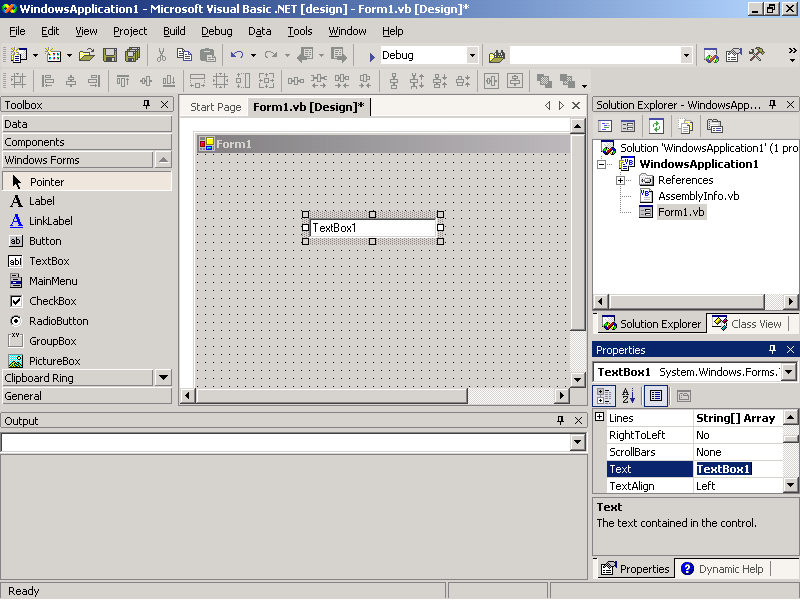Open the Project menu

click(130, 31)
